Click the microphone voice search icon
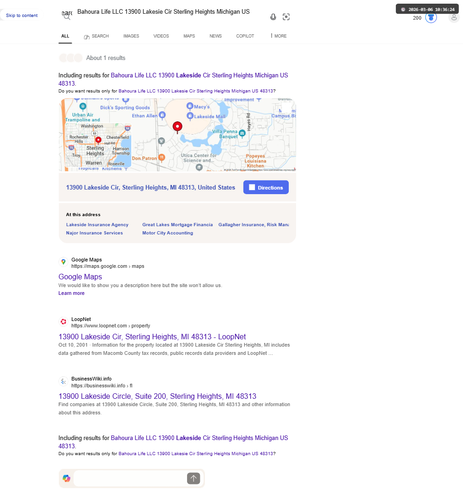This screenshot has height=500, width=463. click(x=273, y=17)
